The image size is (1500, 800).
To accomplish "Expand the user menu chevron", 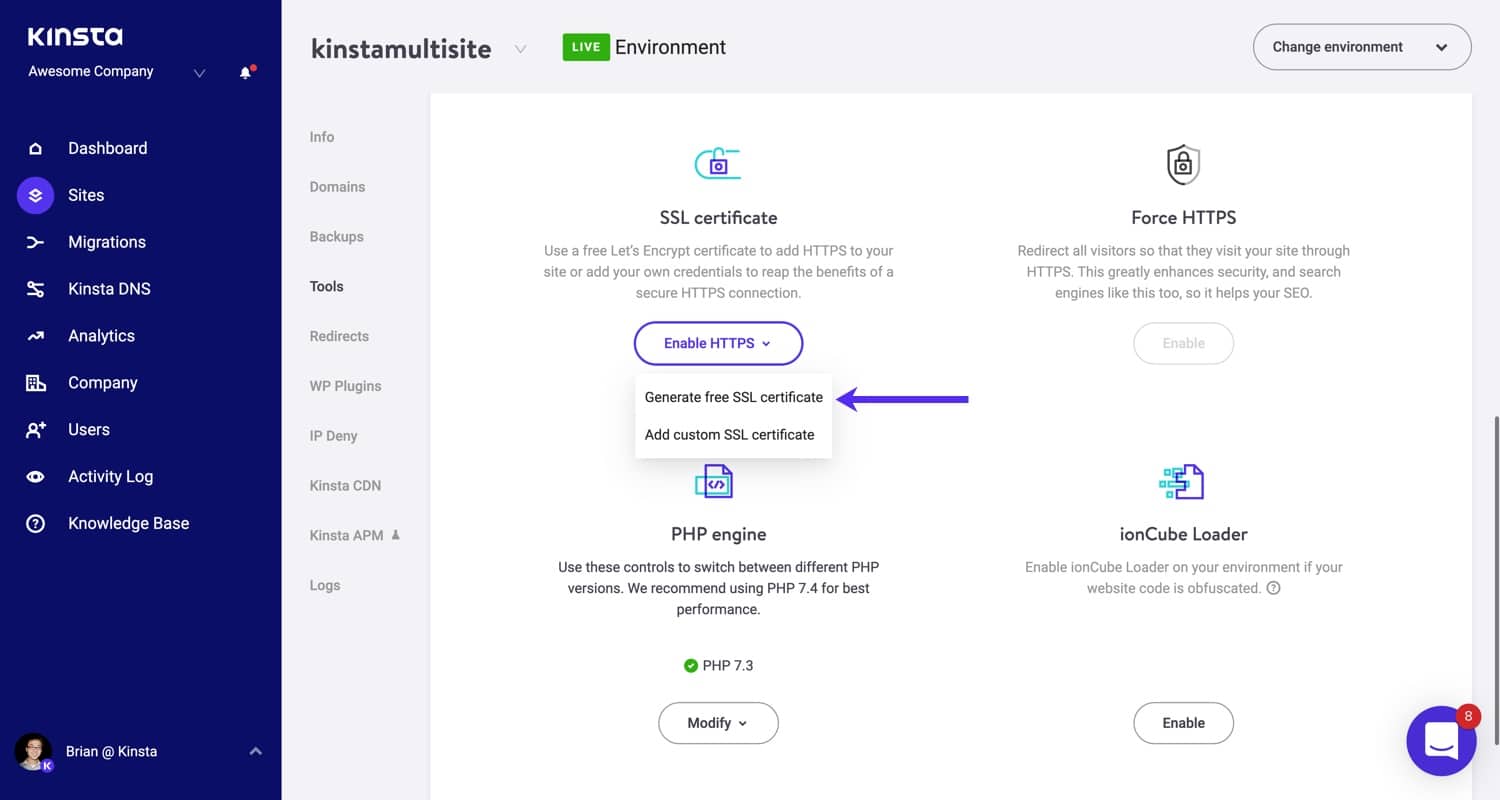I will [x=255, y=751].
